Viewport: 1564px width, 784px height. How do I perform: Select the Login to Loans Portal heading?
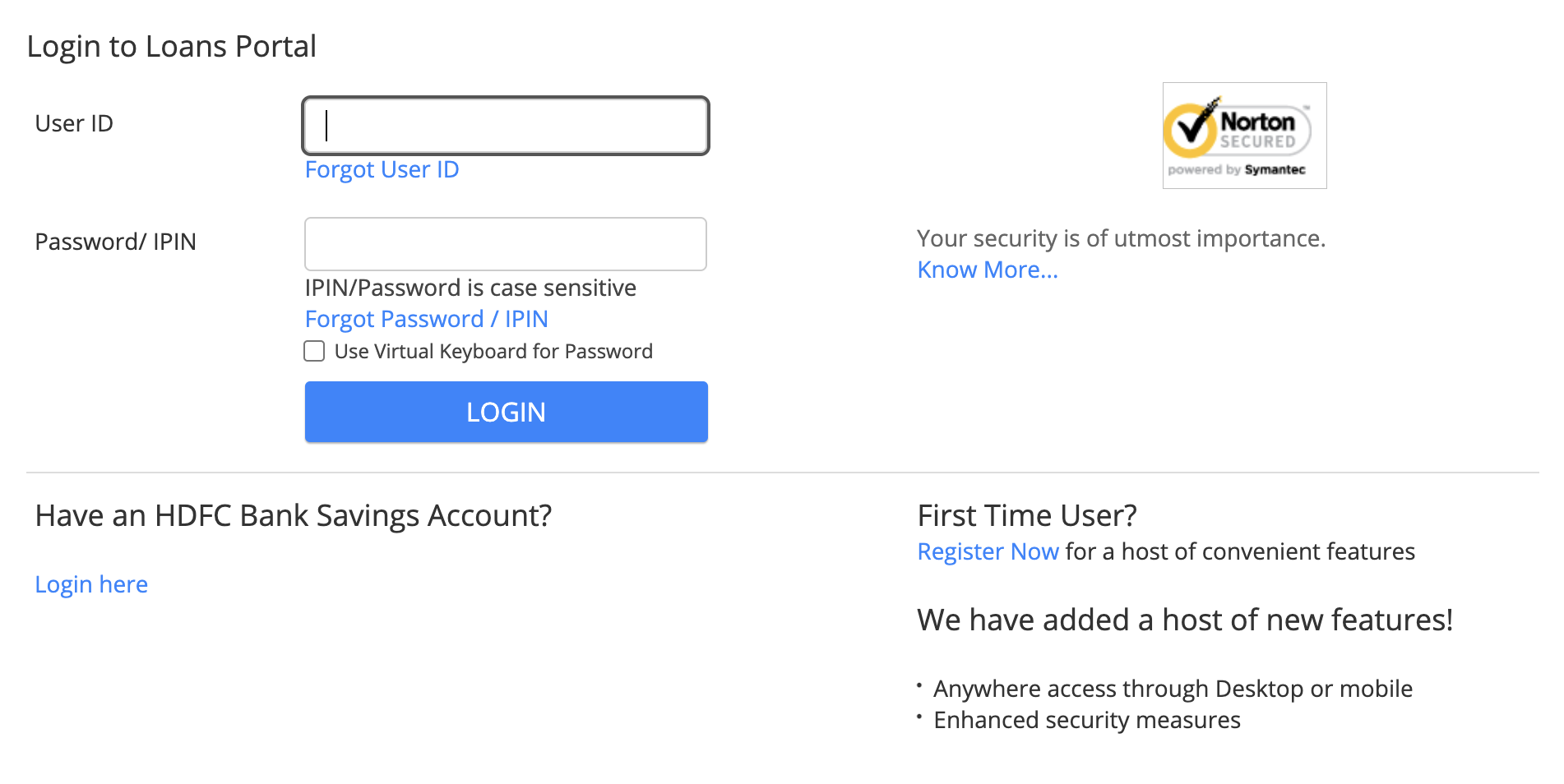pyautogui.click(x=172, y=46)
